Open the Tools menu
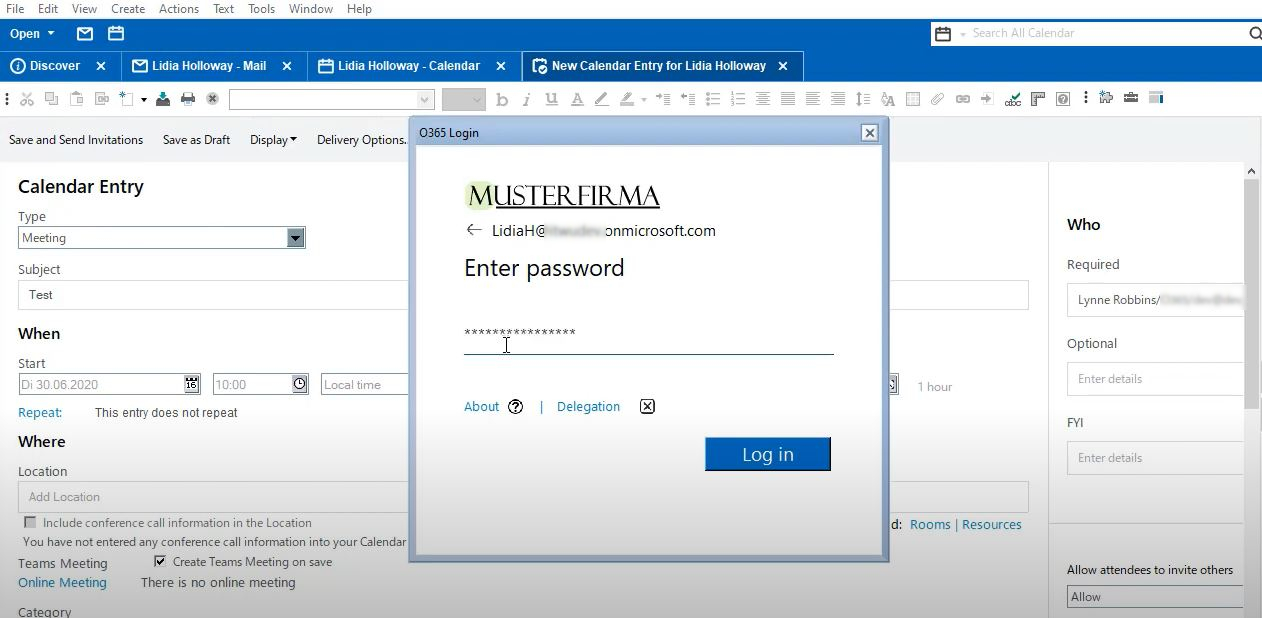Viewport: 1262px width, 618px height. point(262,9)
